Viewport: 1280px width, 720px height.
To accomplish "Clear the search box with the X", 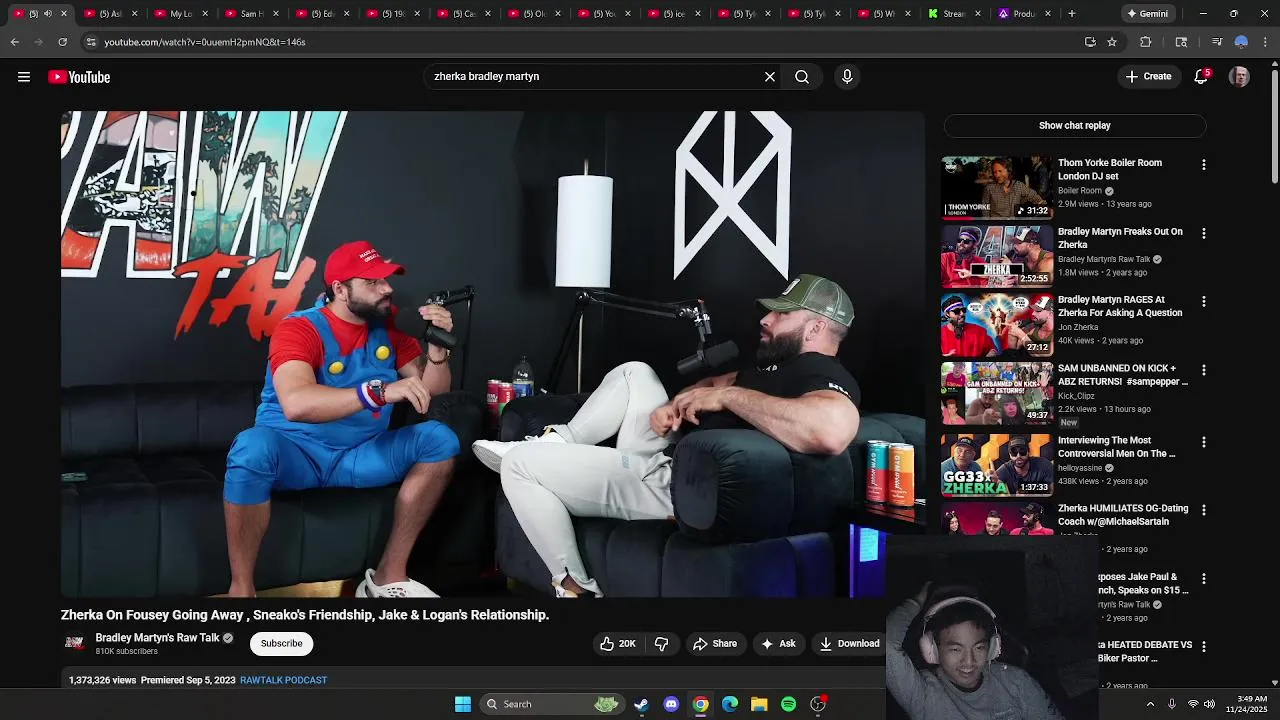I will pyautogui.click(x=770, y=76).
